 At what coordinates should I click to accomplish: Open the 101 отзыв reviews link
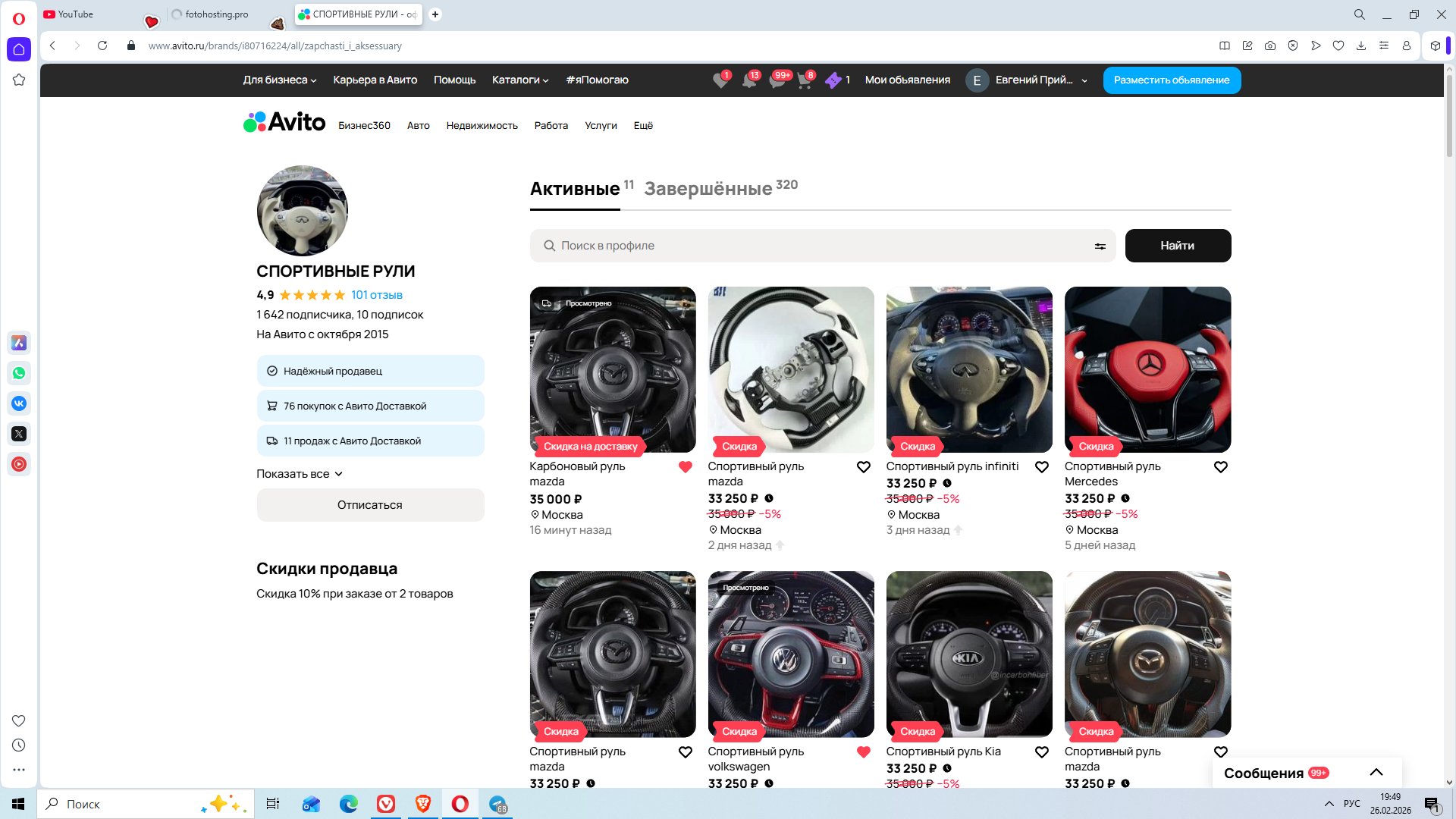tap(376, 295)
